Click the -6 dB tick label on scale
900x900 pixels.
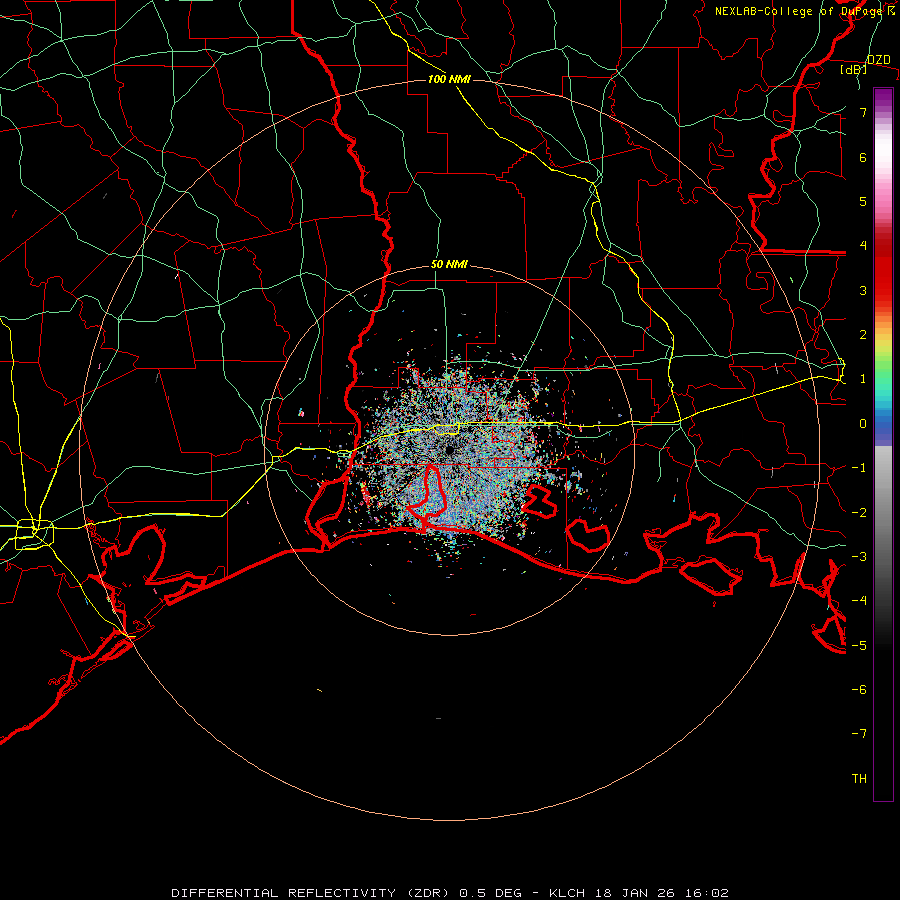[859, 690]
